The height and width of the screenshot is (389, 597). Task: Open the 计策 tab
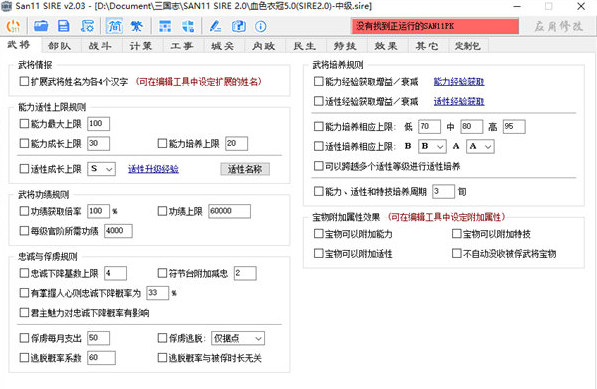141,46
